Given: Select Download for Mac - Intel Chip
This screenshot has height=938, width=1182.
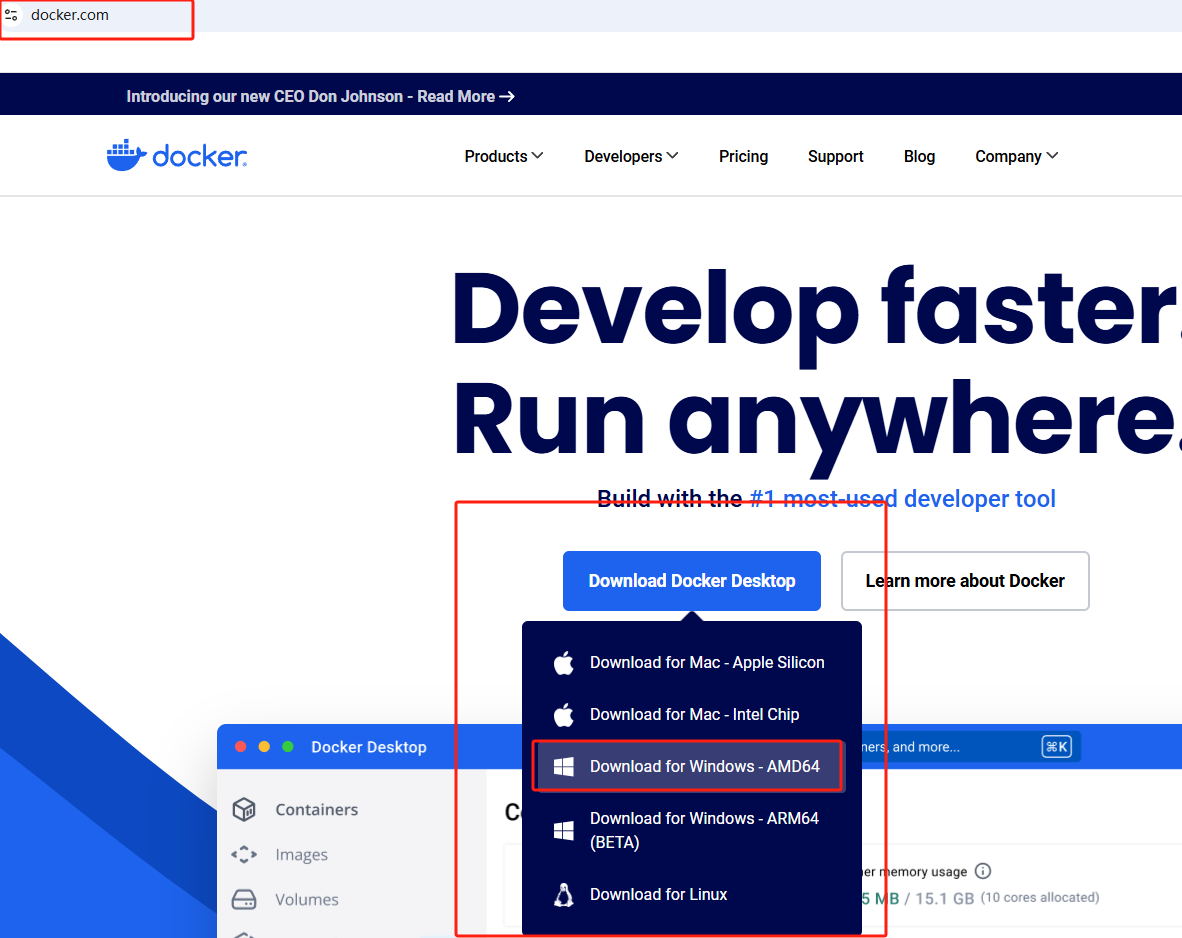Looking at the screenshot, I should click(x=691, y=715).
